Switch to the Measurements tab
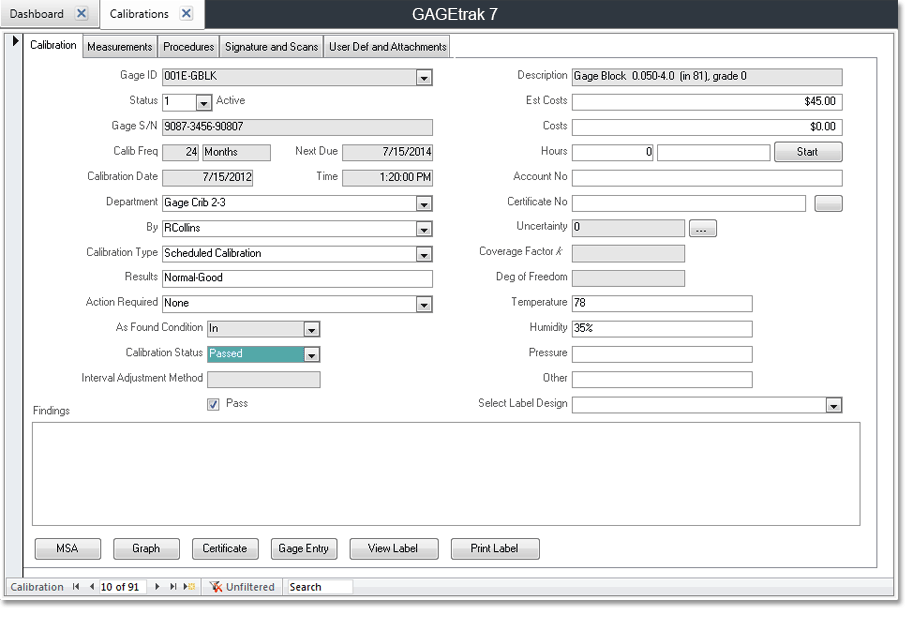917x617 pixels. pos(119,46)
